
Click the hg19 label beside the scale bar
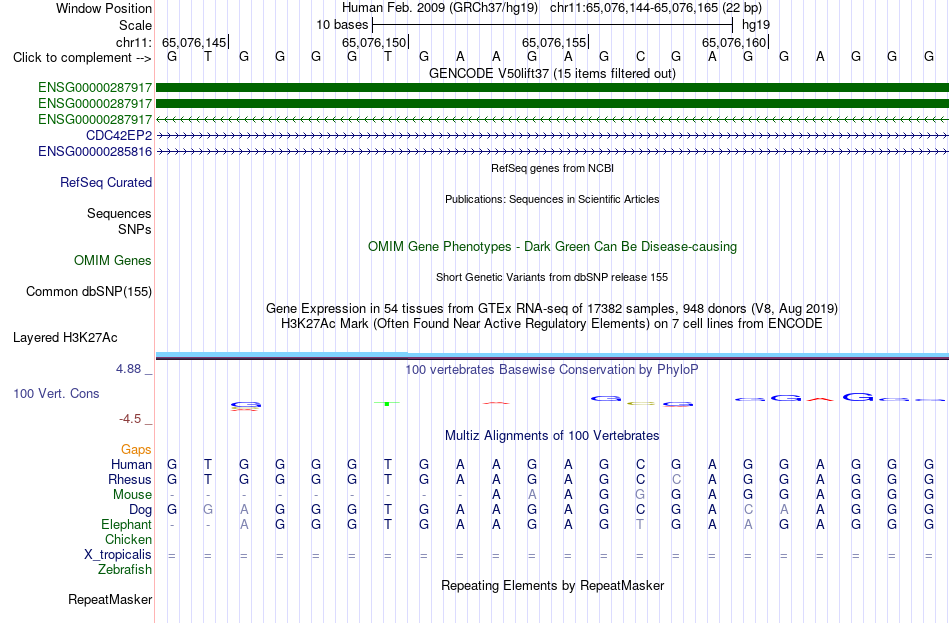click(x=756, y=25)
